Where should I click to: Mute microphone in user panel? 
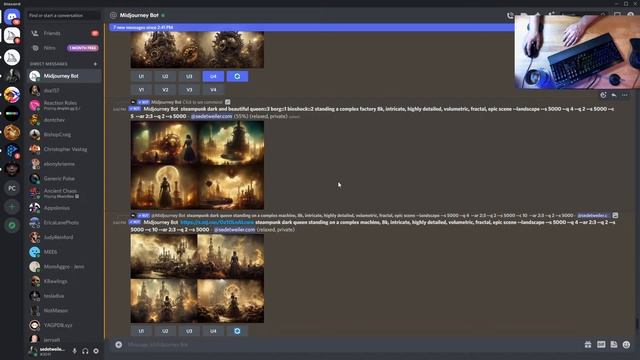click(x=75, y=351)
